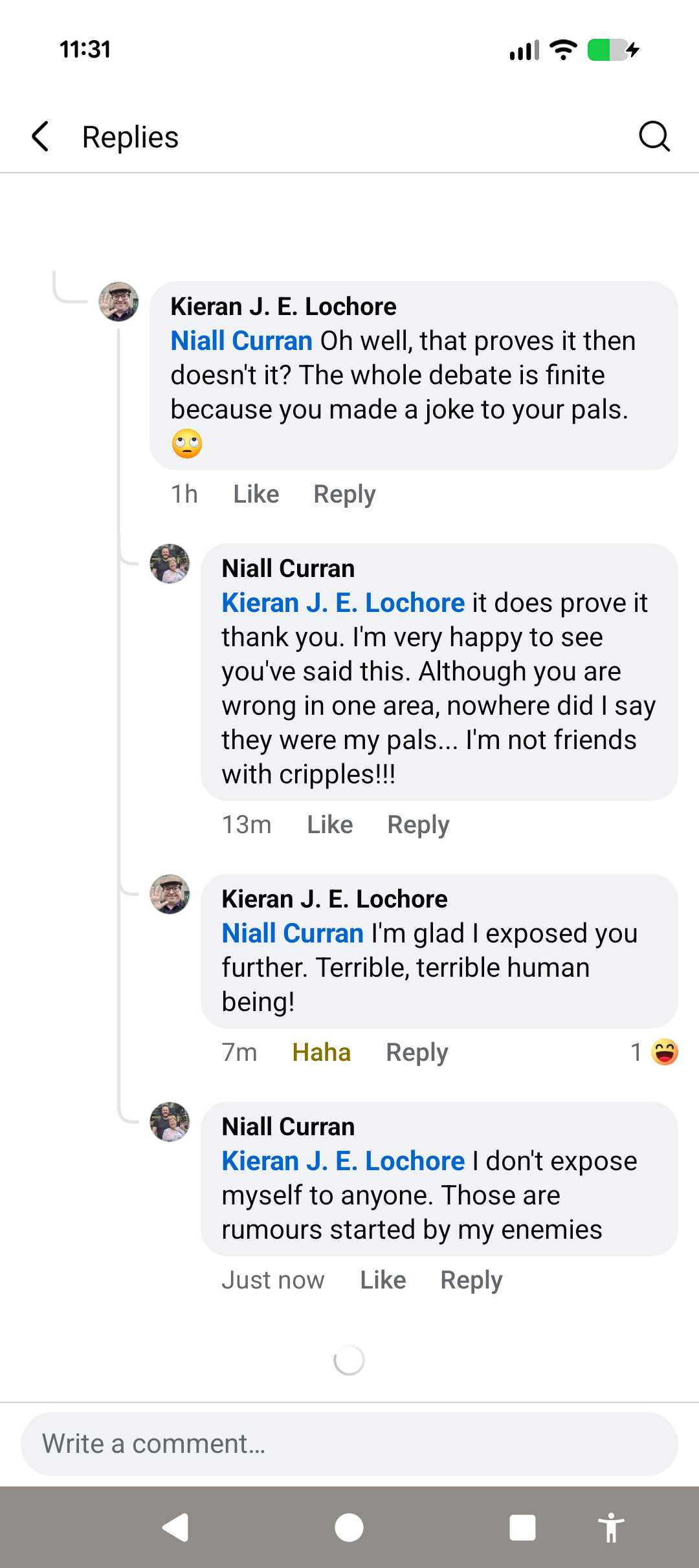Tap the Write a comment field
Image resolution: width=699 pixels, height=1568 pixels.
(x=349, y=1444)
